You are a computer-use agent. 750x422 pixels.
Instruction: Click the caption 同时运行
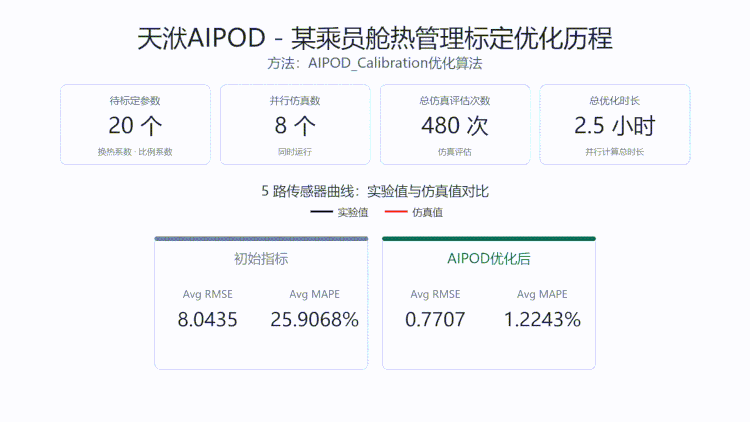tap(295, 152)
